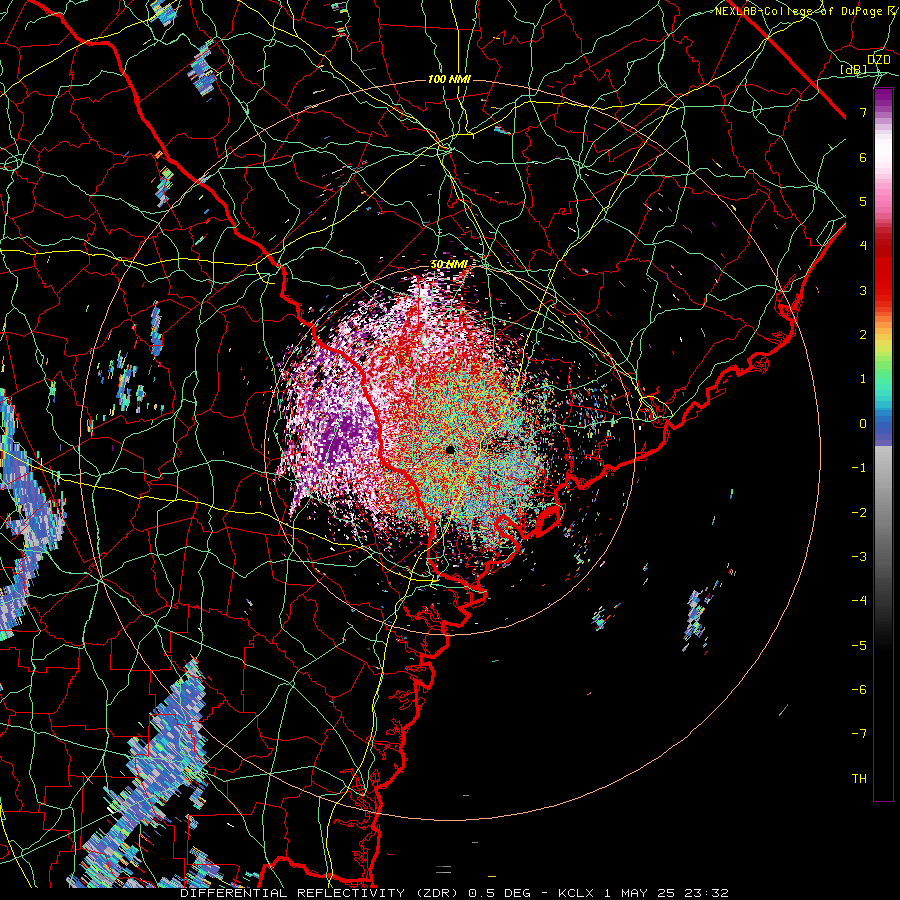Click the -7 value on the color scale

[x=859, y=734]
